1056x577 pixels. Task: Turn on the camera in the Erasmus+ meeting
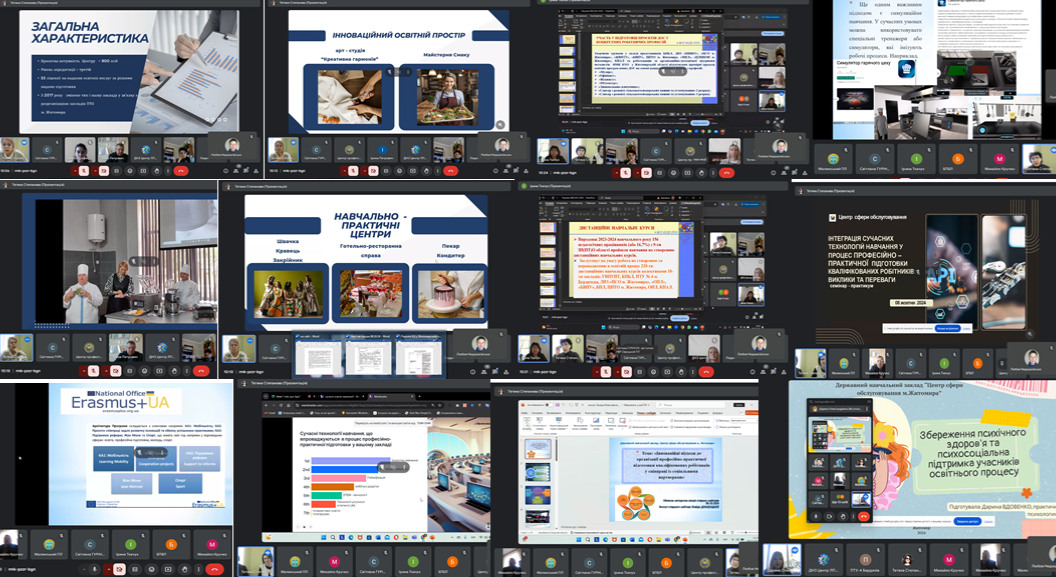tap(119, 568)
